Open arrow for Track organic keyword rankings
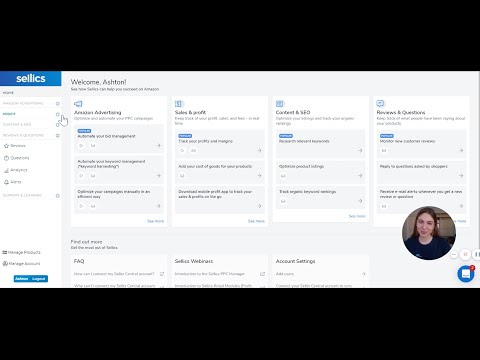 (x=360, y=201)
